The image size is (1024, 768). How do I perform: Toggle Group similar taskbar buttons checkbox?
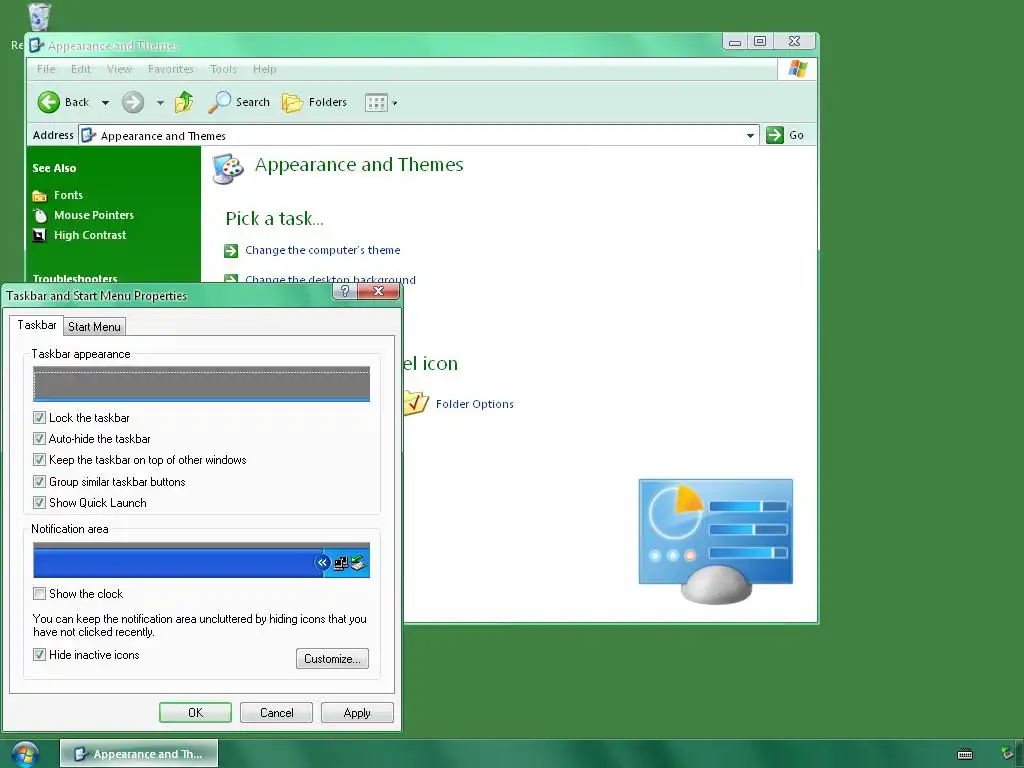39,482
